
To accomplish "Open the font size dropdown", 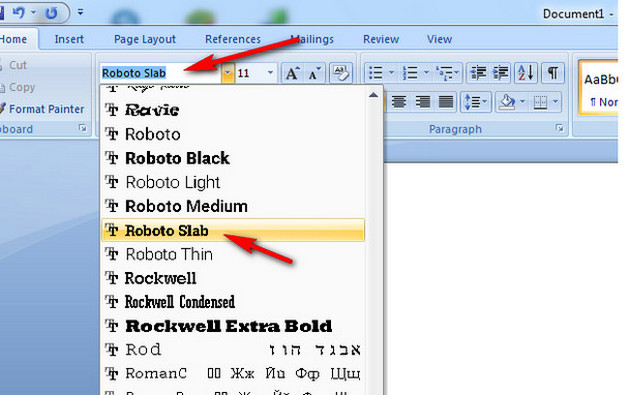I will click(x=270, y=73).
